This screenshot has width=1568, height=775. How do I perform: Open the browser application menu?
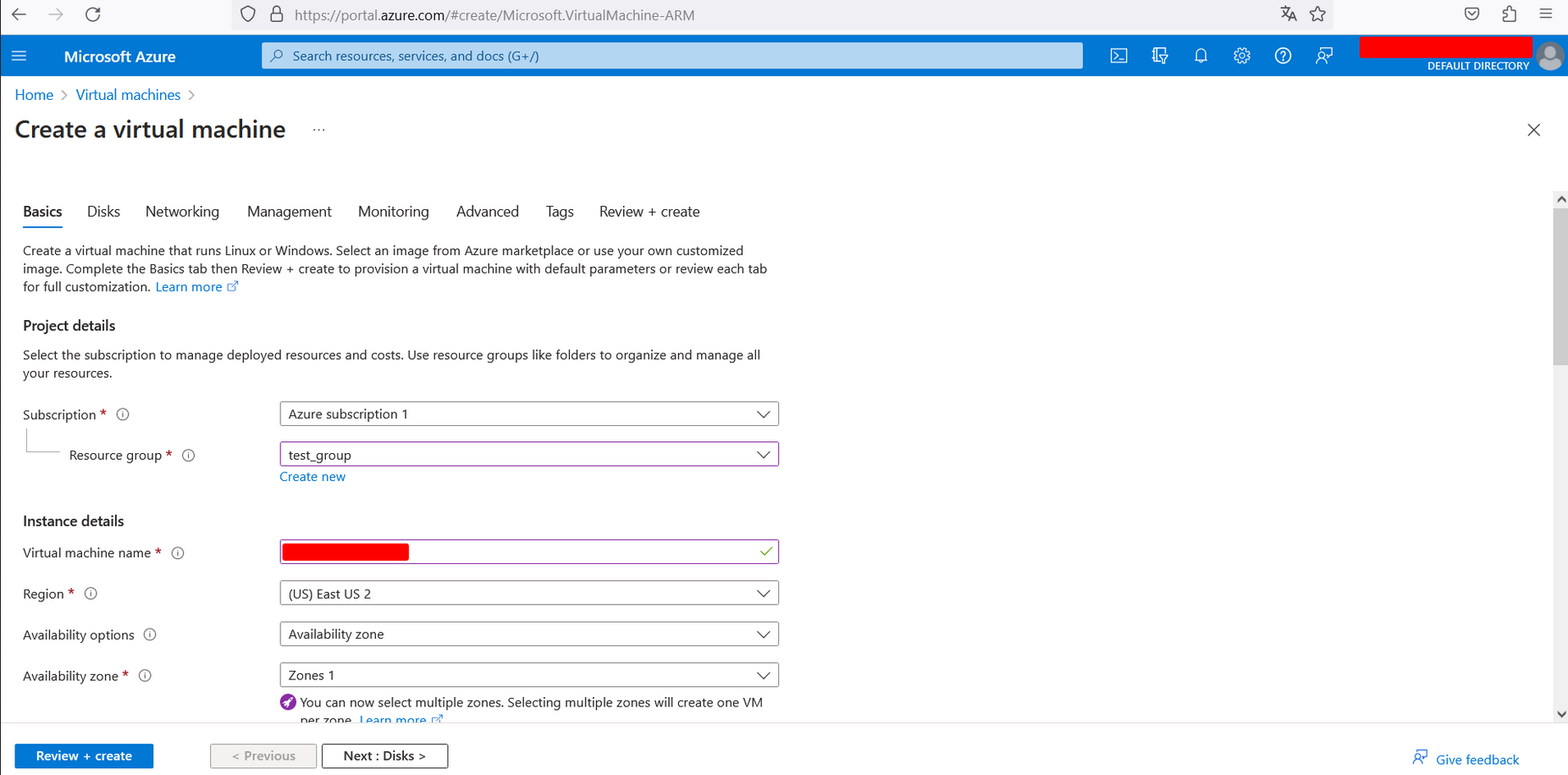click(x=1546, y=14)
